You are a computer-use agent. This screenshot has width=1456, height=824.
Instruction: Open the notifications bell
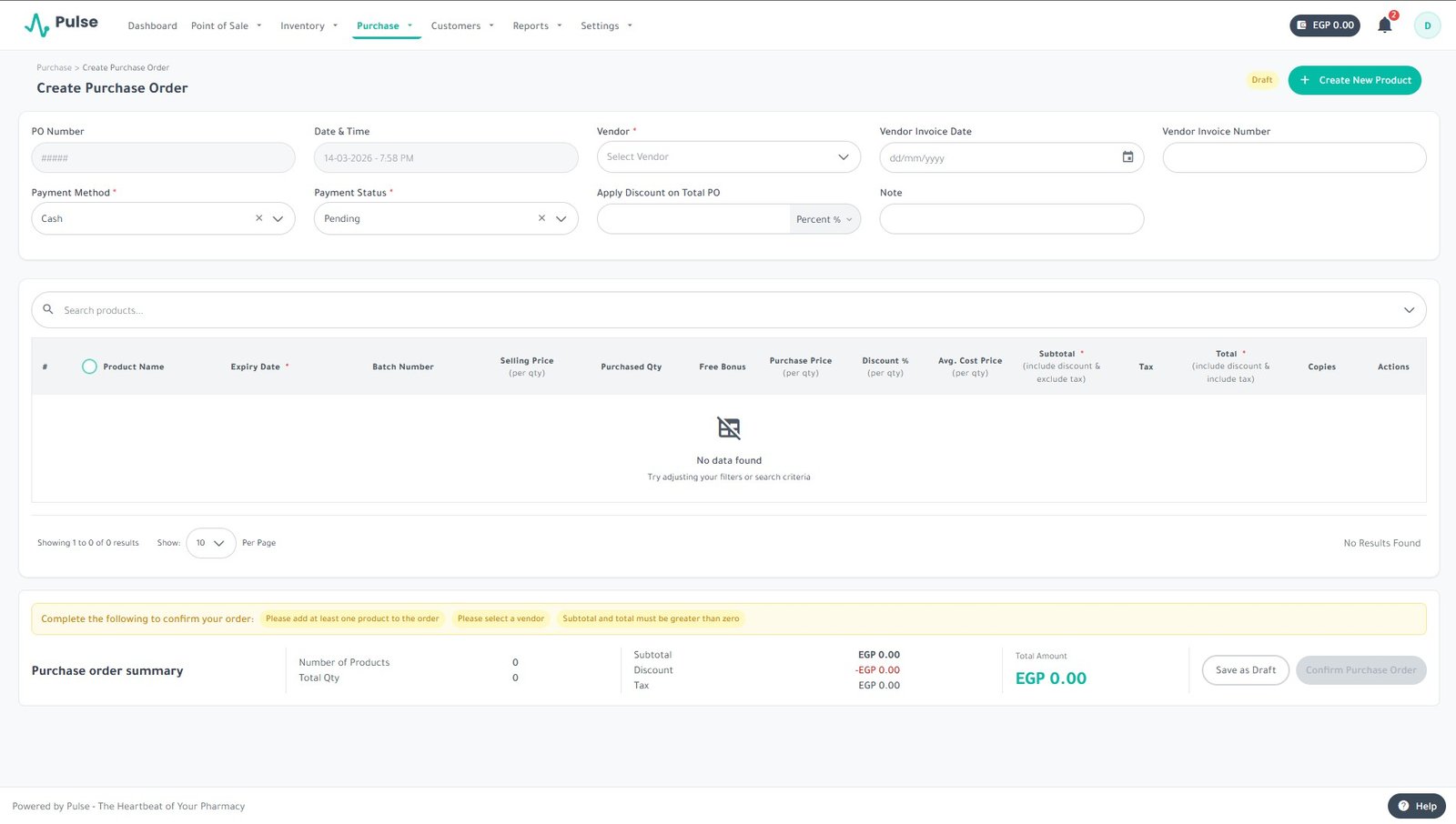1384,25
